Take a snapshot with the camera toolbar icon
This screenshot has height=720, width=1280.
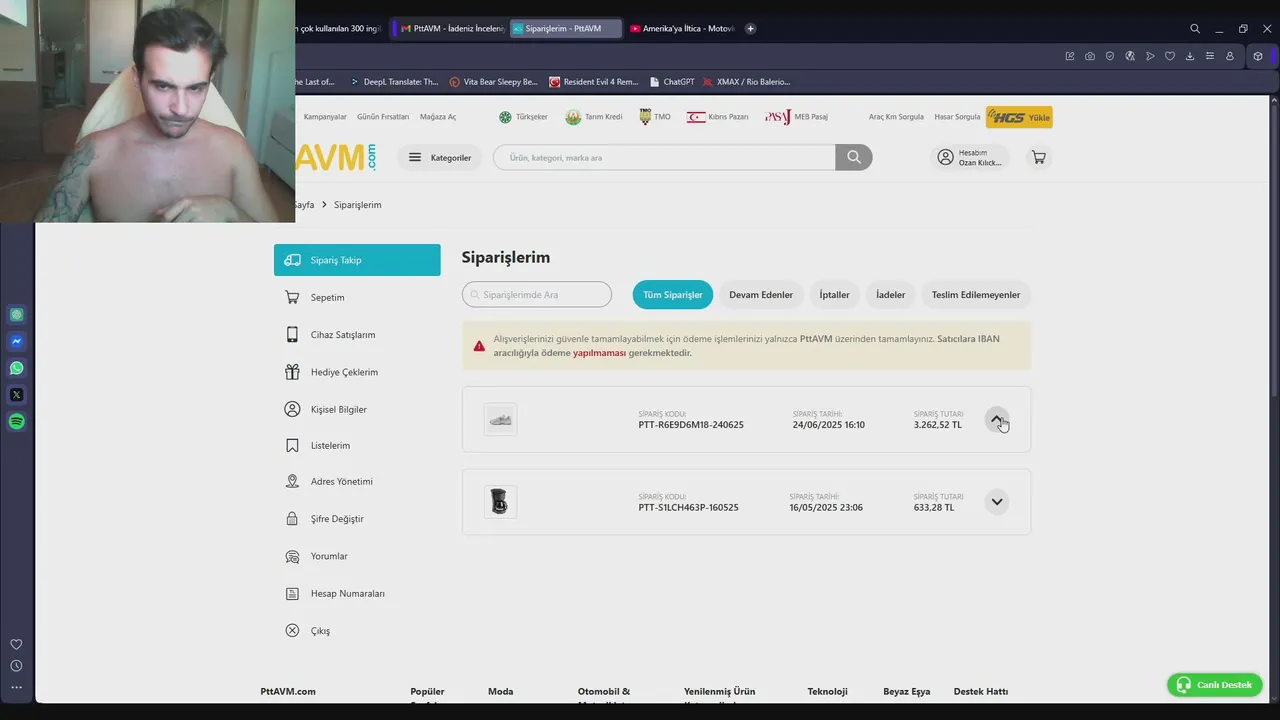[x=1090, y=56]
